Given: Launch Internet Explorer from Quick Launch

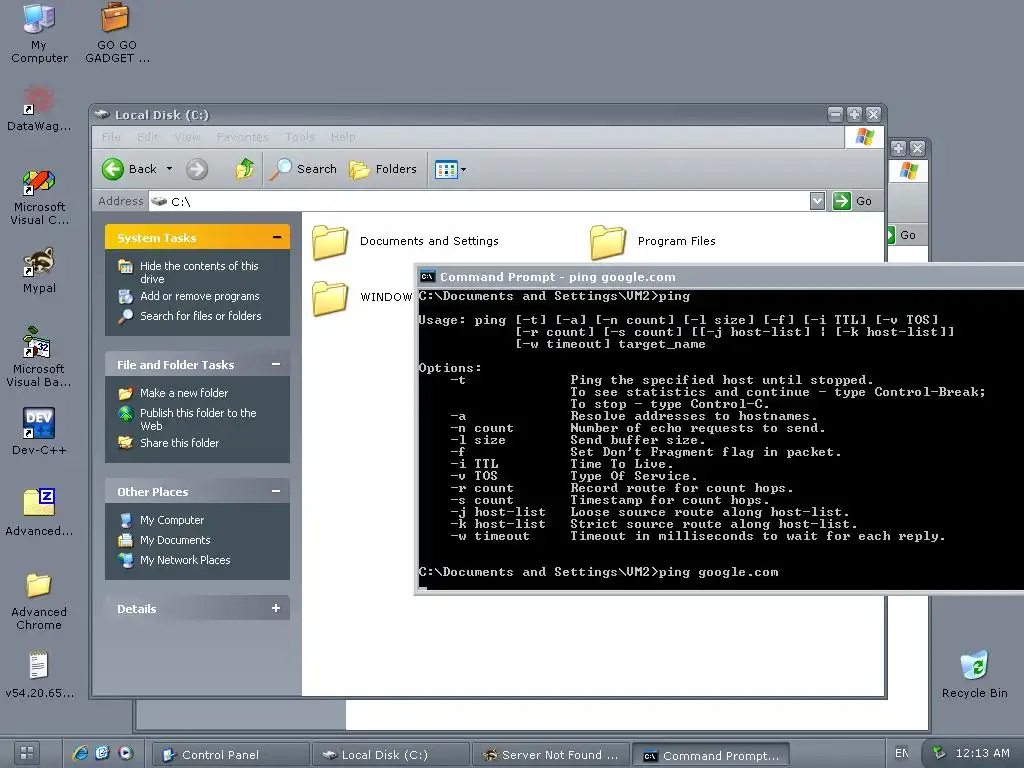Looking at the screenshot, I should pos(80,753).
